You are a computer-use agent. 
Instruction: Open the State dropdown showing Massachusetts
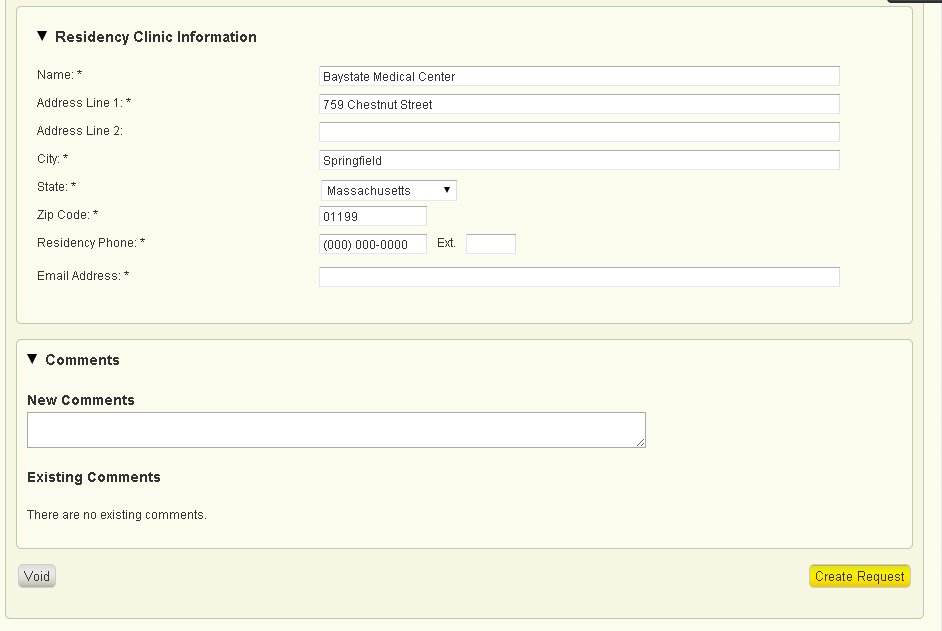(388, 190)
